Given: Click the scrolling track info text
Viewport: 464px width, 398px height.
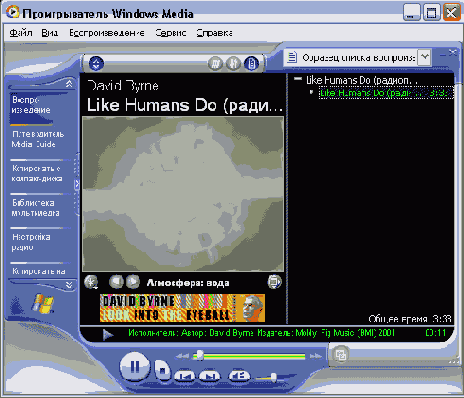Looking at the screenshot, I should coord(261,333).
